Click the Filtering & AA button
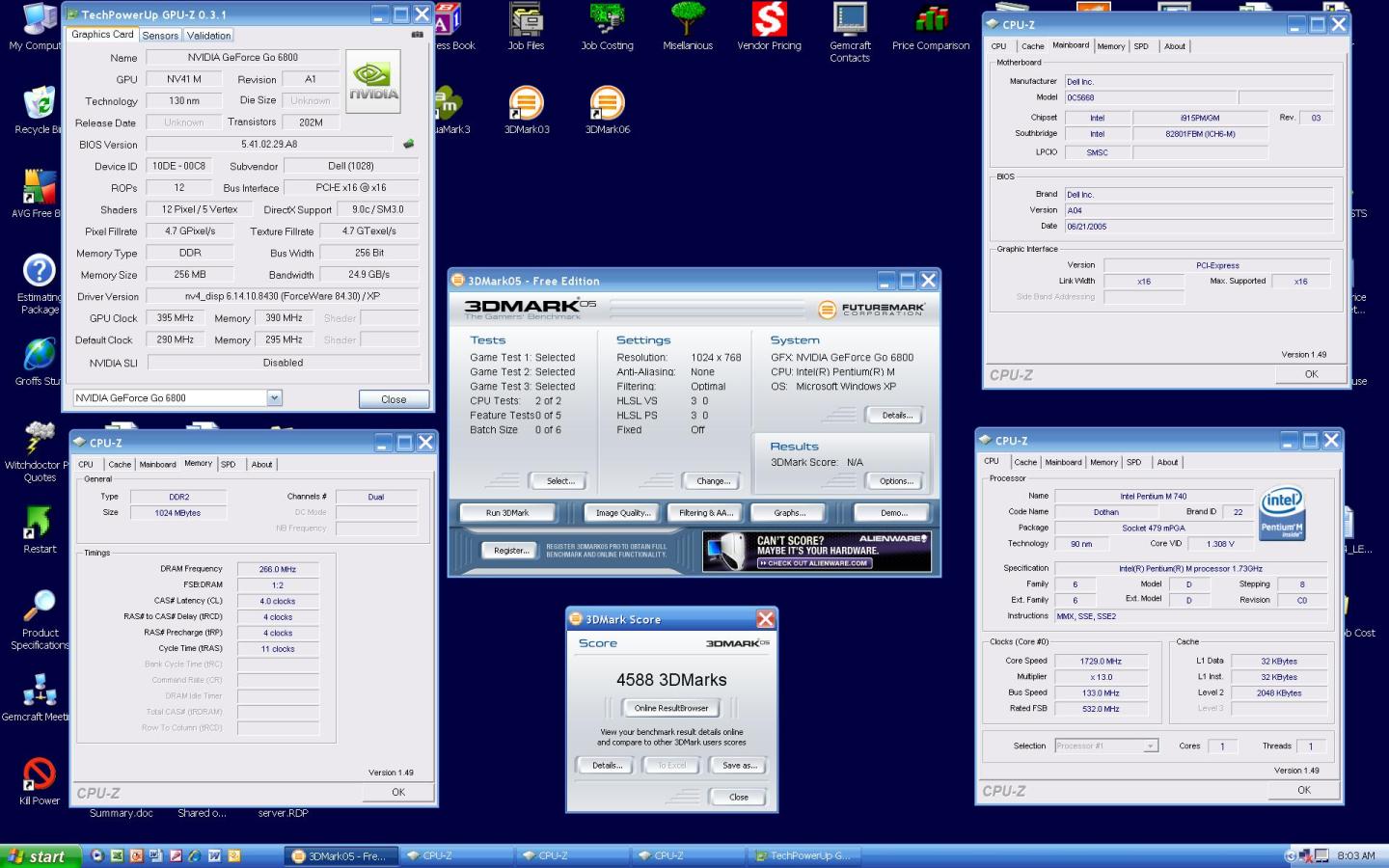 pyautogui.click(x=706, y=513)
